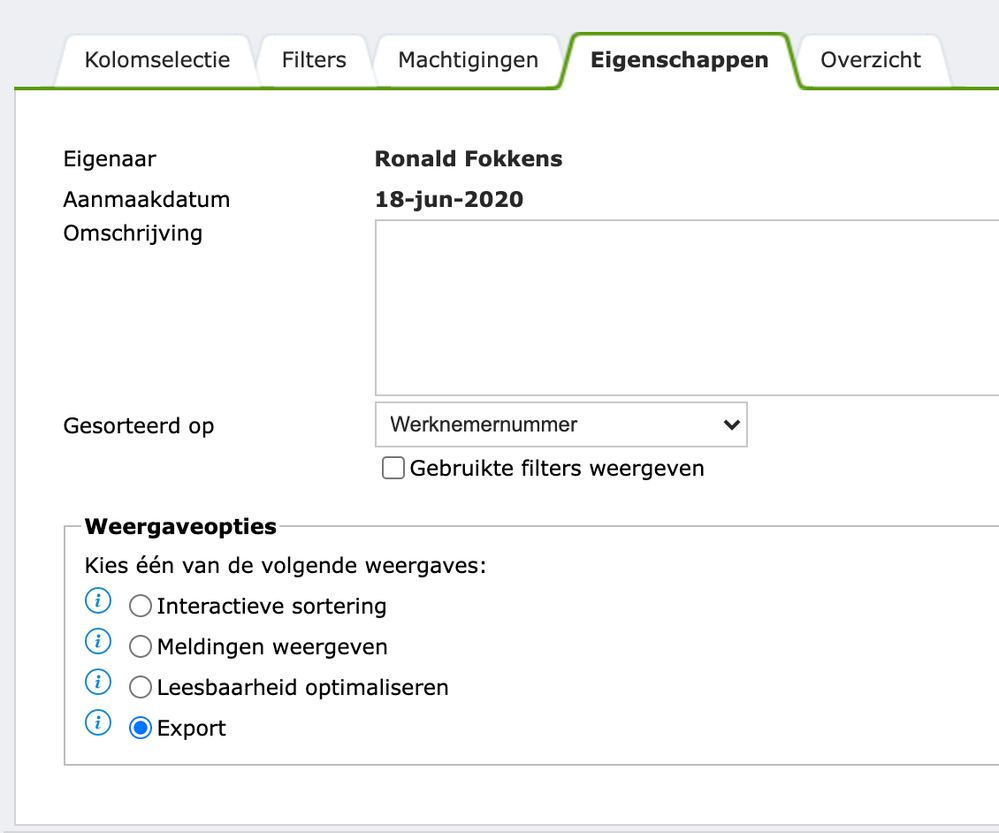
Task: Switch to the Kolomselectie tab
Action: point(157,60)
